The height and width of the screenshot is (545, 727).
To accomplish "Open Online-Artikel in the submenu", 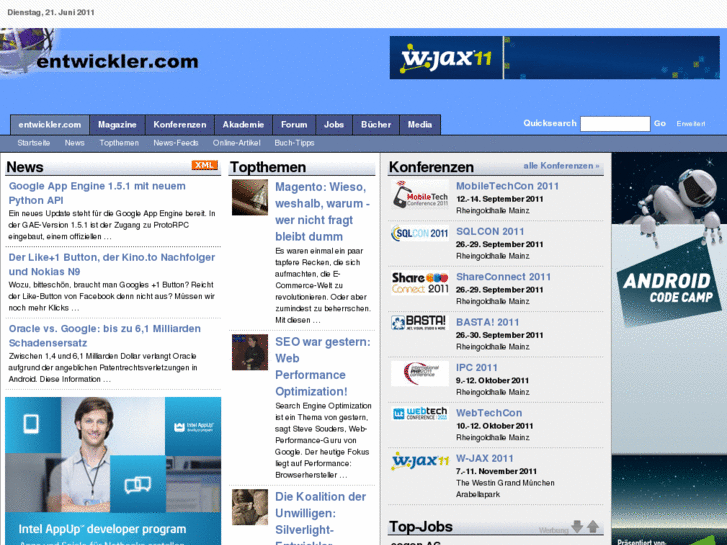I will point(236,143).
